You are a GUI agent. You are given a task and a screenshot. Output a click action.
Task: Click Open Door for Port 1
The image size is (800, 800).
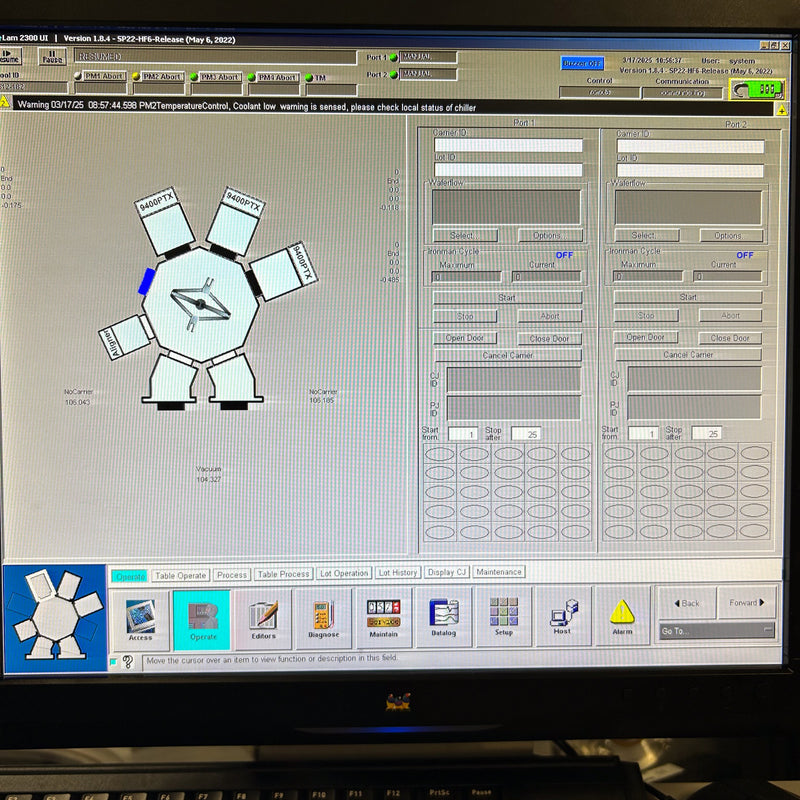point(464,338)
